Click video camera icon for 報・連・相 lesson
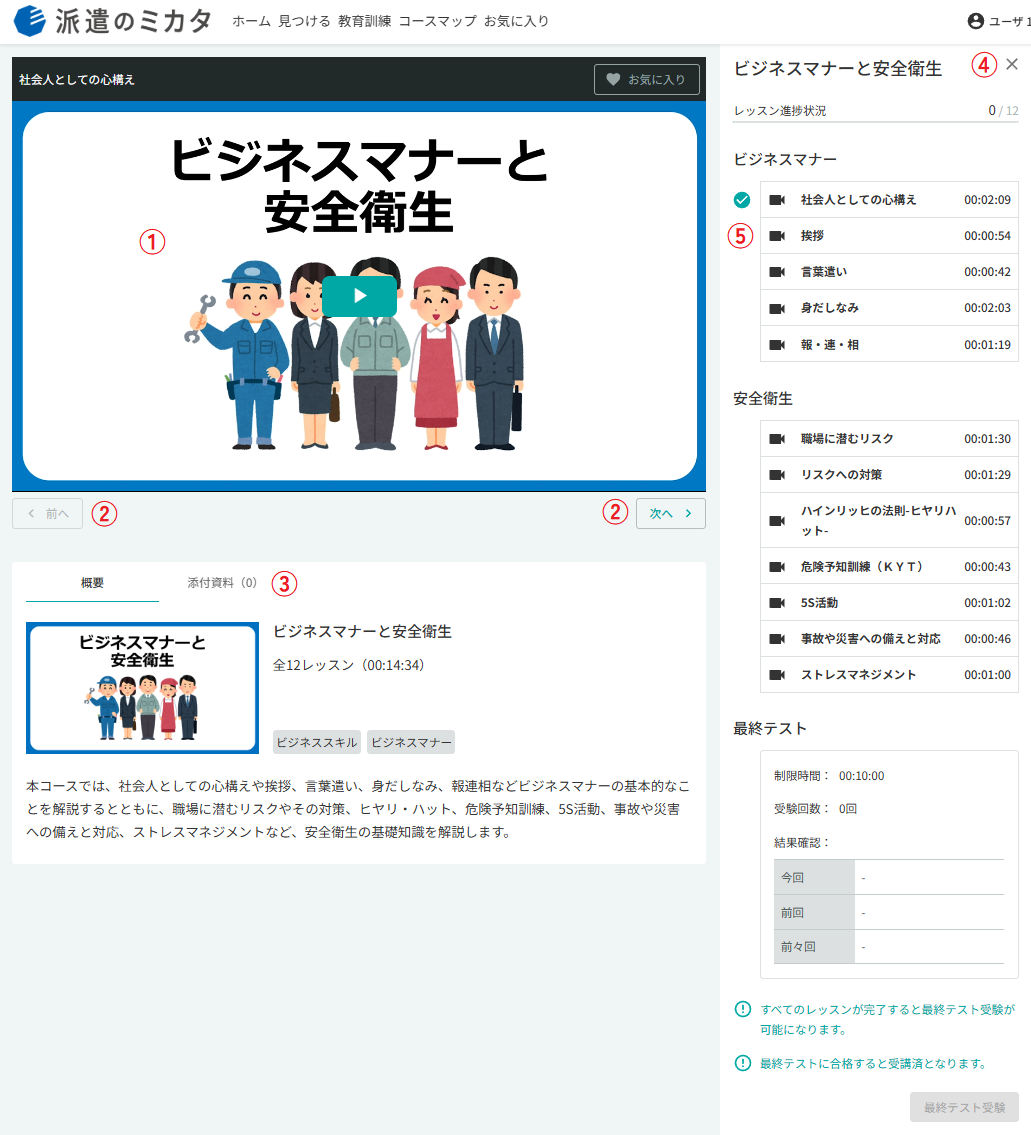 click(777, 345)
